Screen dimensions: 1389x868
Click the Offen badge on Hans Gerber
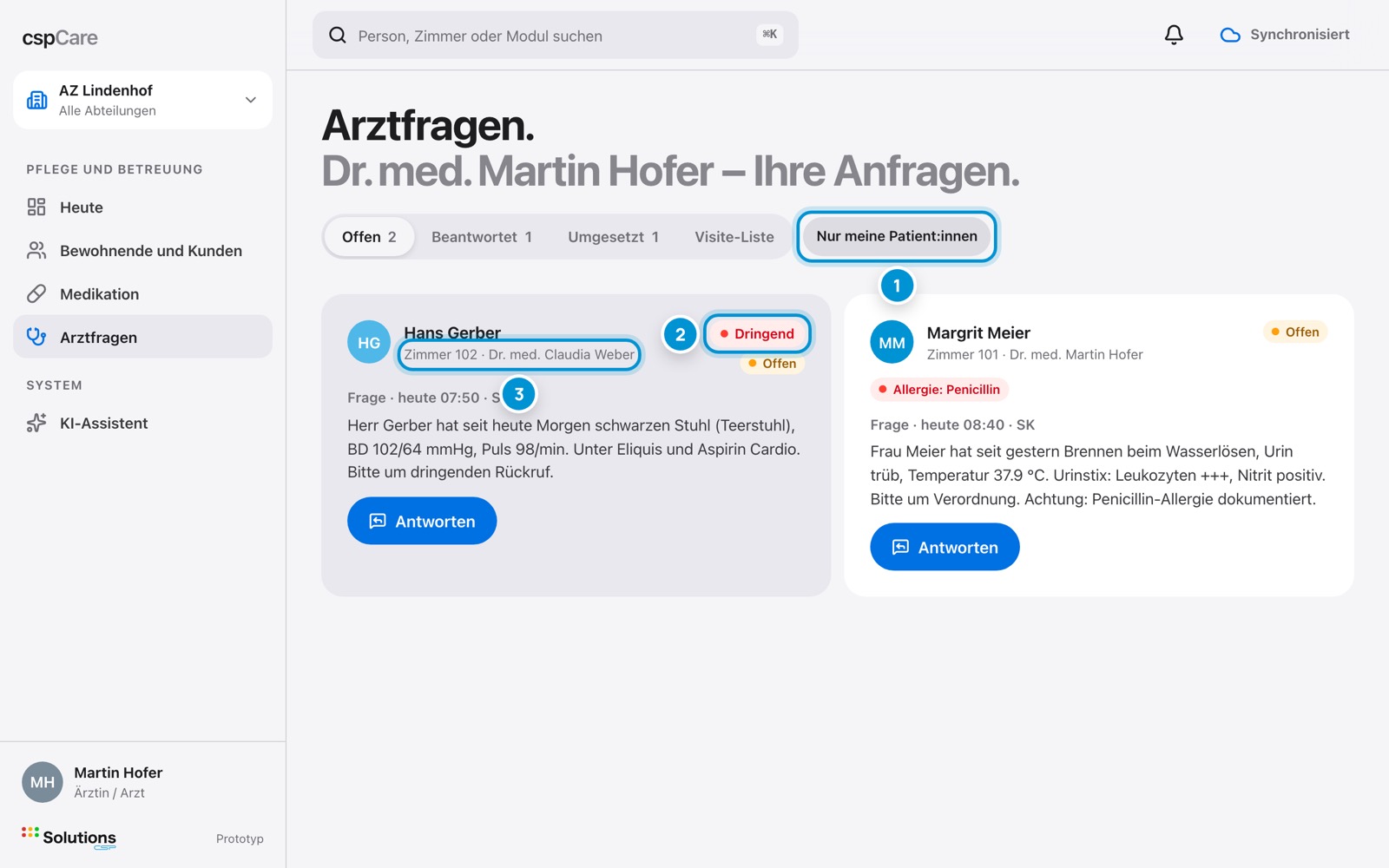pyautogui.click(x=773, y=364)
